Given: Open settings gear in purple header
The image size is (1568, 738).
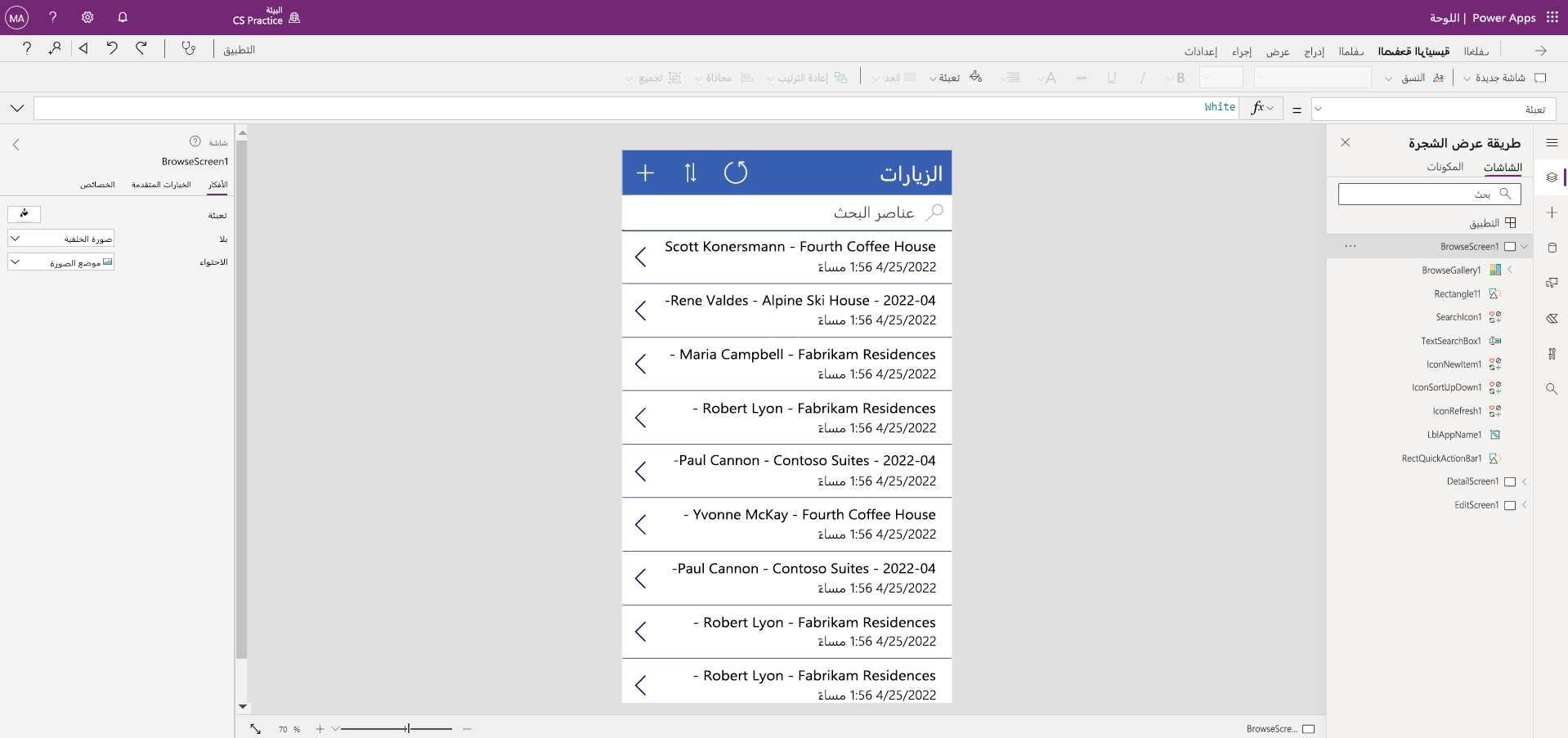Looking at the screenshot, I should coord(87,17).
